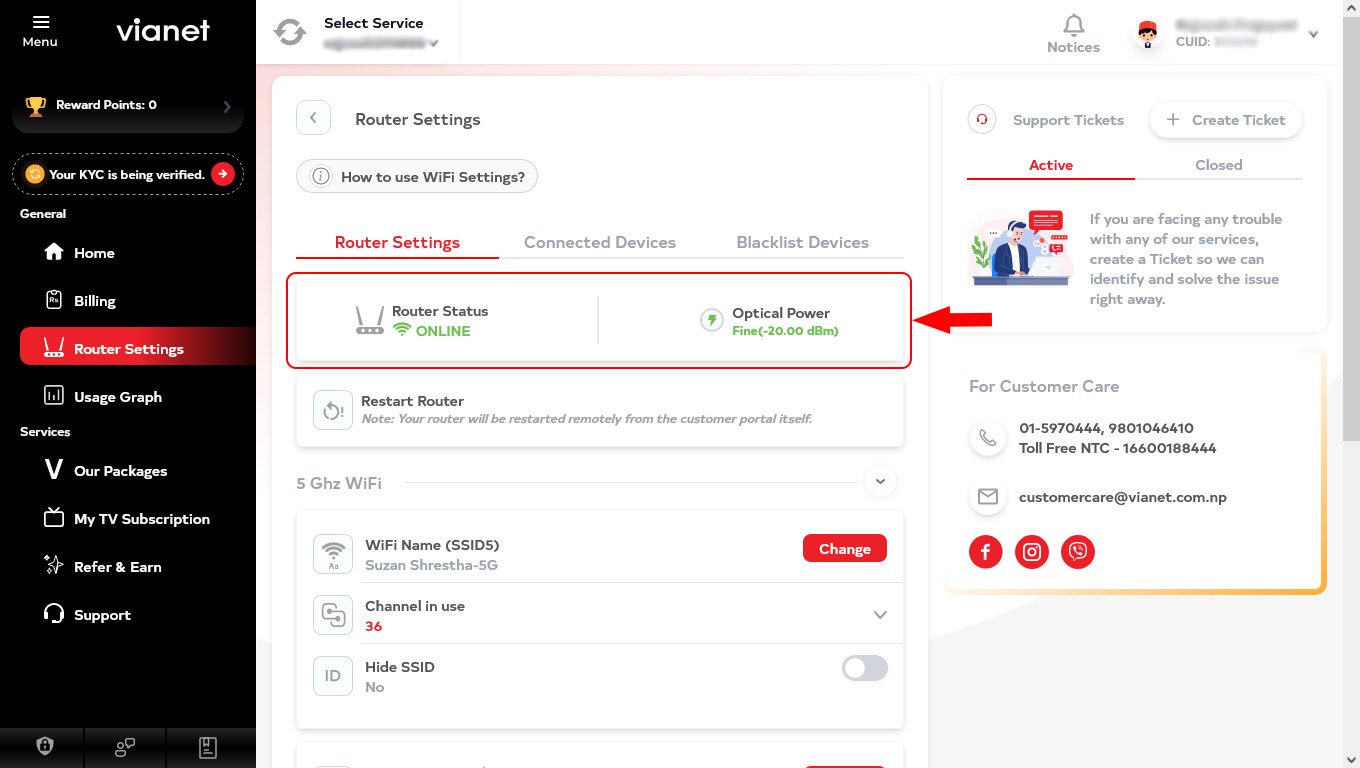Viewport: 1360px width, 768px height.
Task: Click the Restart Router icon
Action: point(333,410)
